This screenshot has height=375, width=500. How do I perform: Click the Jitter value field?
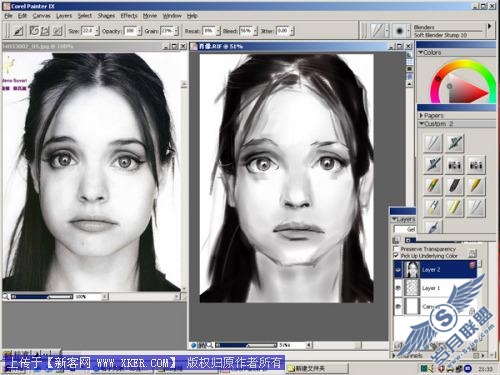tap(283, 31)
